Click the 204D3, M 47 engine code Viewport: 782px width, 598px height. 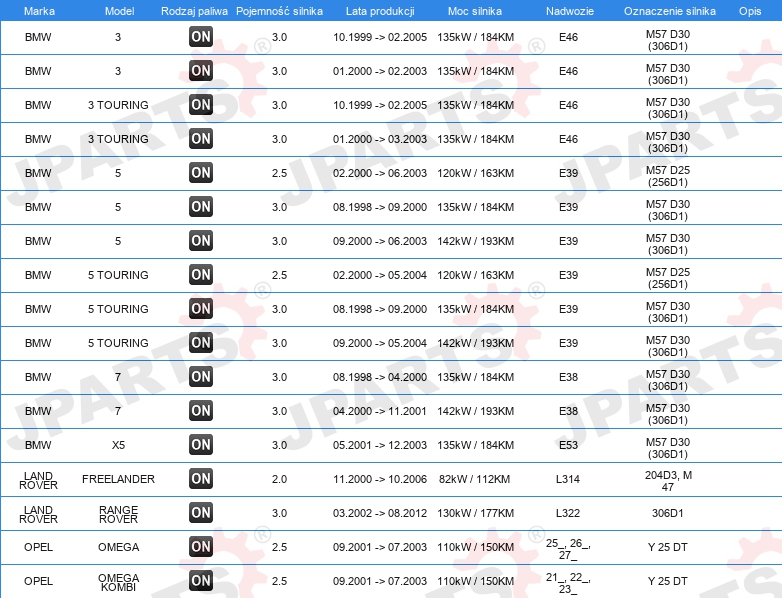click(668, 481)
